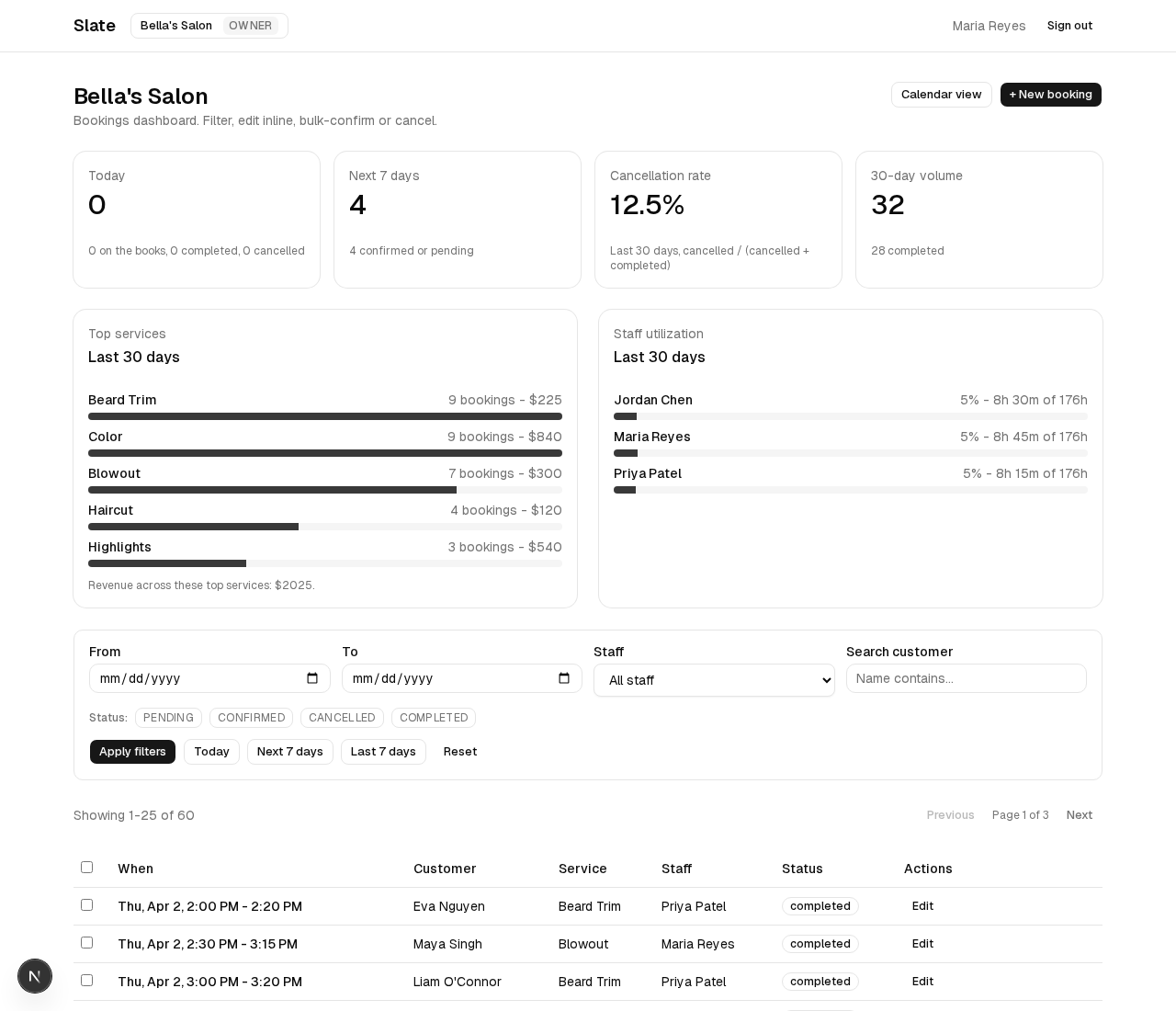1176x1011 pixels.
Task: Click the 'Customer' column header
Action: point(445,869)
